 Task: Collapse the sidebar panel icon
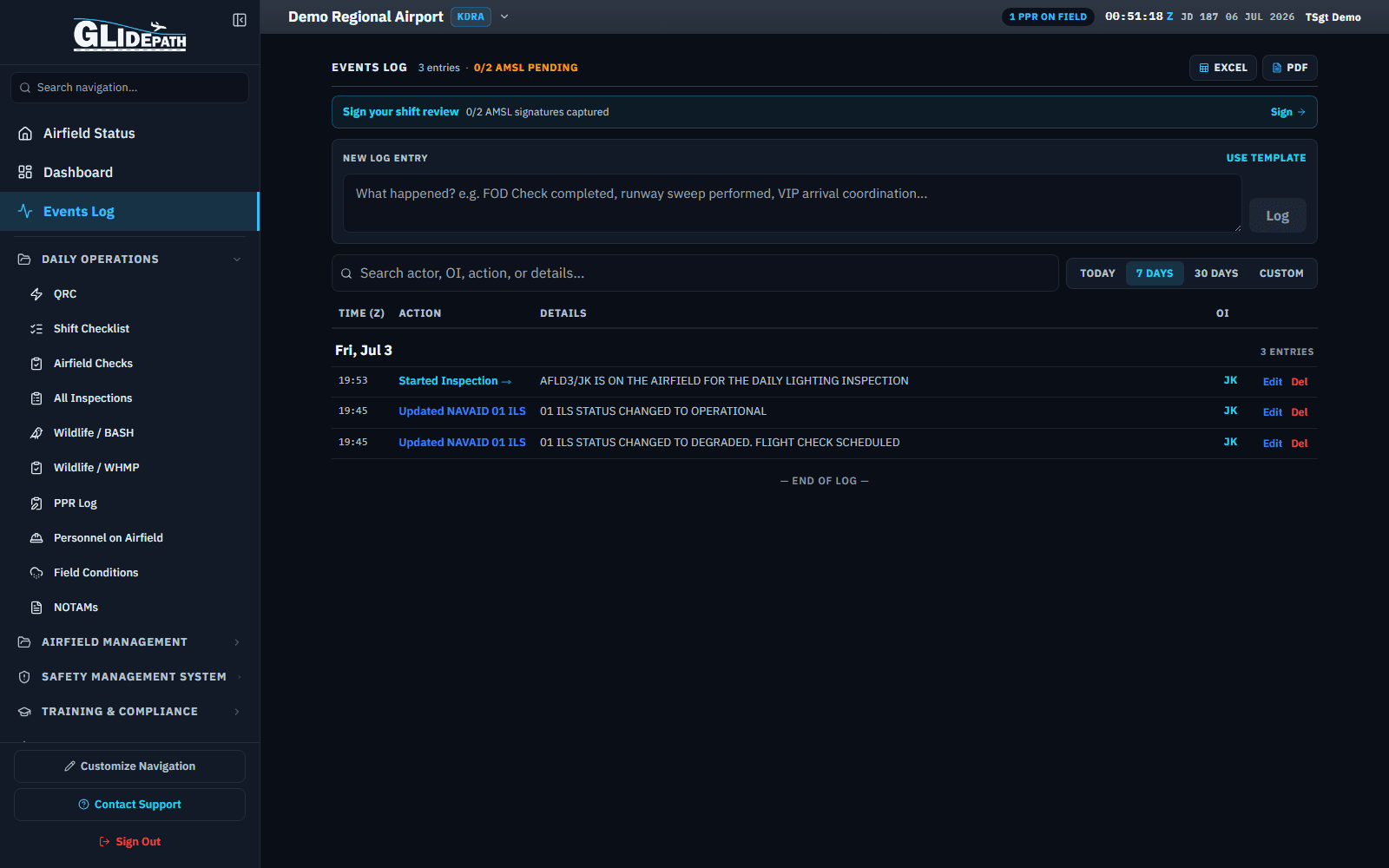[240, 20]
